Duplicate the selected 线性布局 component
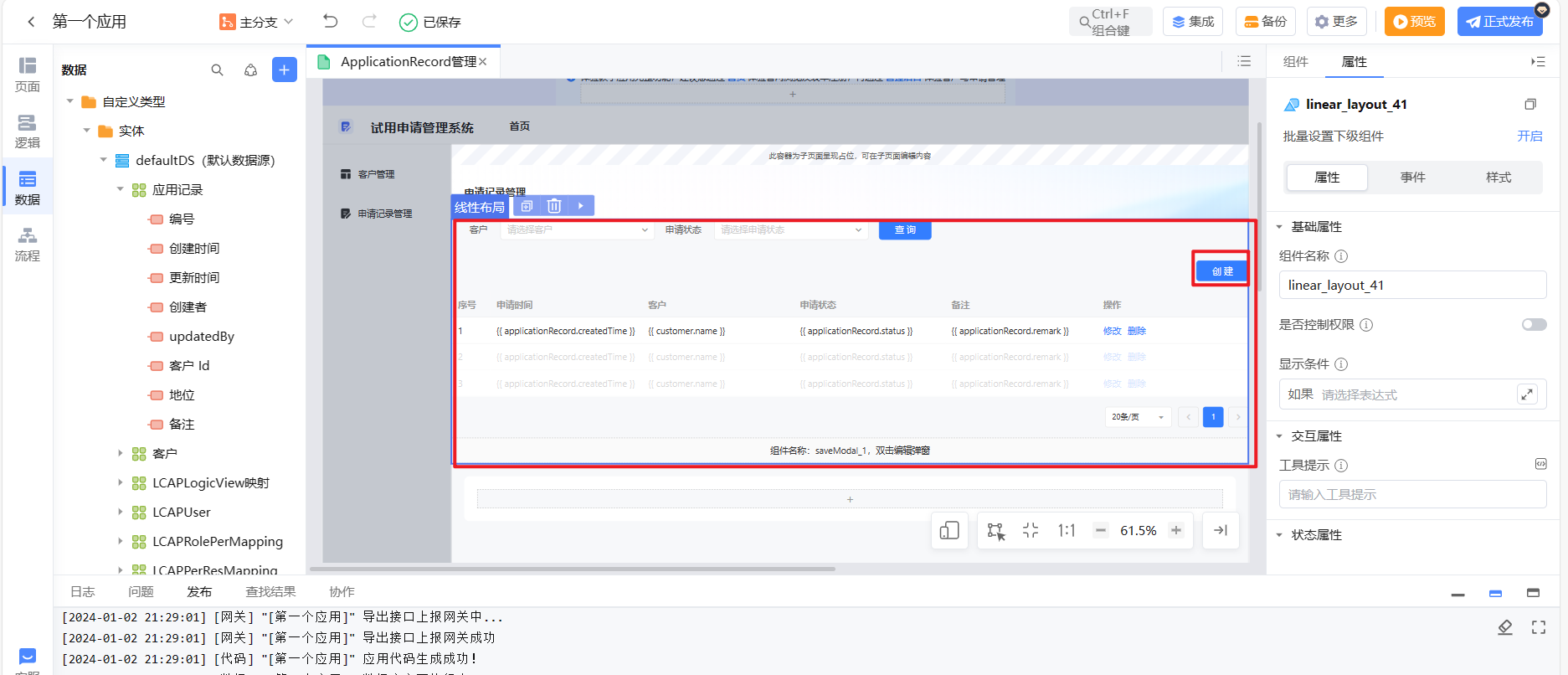The image size is (1568, 675). click(527, 206)
